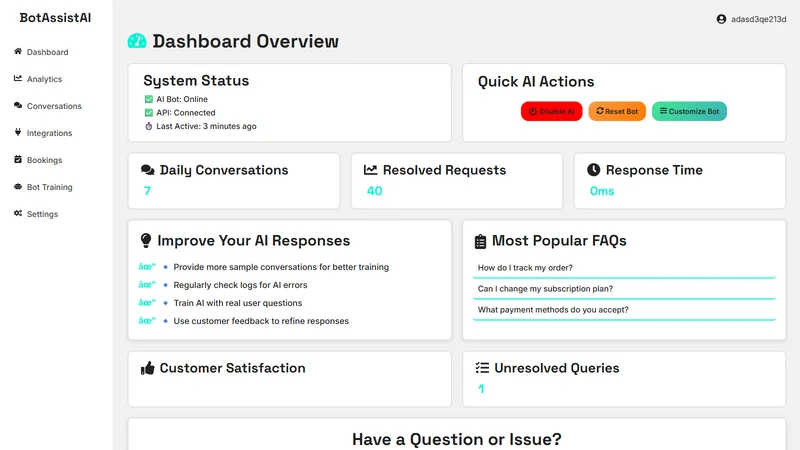800x450 pixels.
Task: Click the 'API: Connected' status text
Action: (x=186, y=113)
